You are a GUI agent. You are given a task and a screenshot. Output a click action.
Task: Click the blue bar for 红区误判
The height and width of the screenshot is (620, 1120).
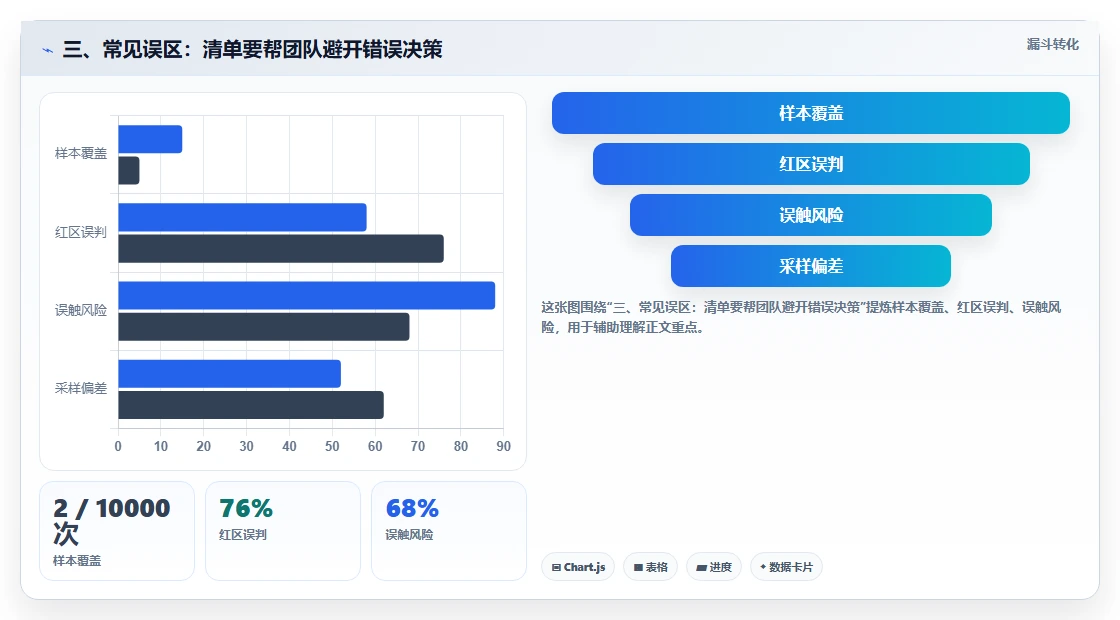point(242,217)
